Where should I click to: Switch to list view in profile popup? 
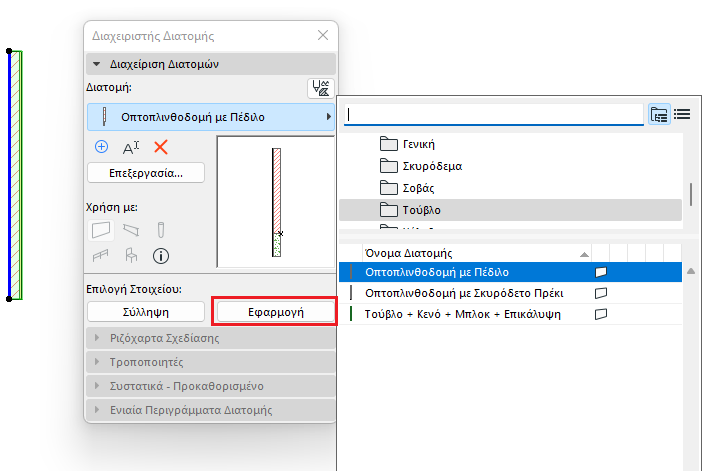(x=682, y=114)
